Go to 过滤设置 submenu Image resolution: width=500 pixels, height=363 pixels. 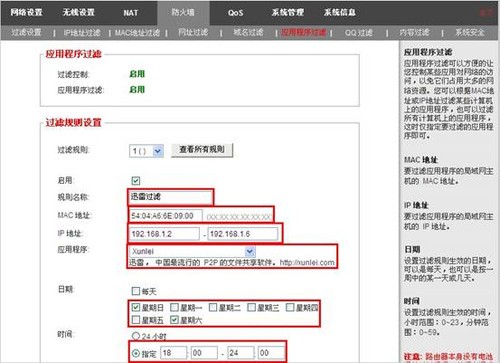26,32
